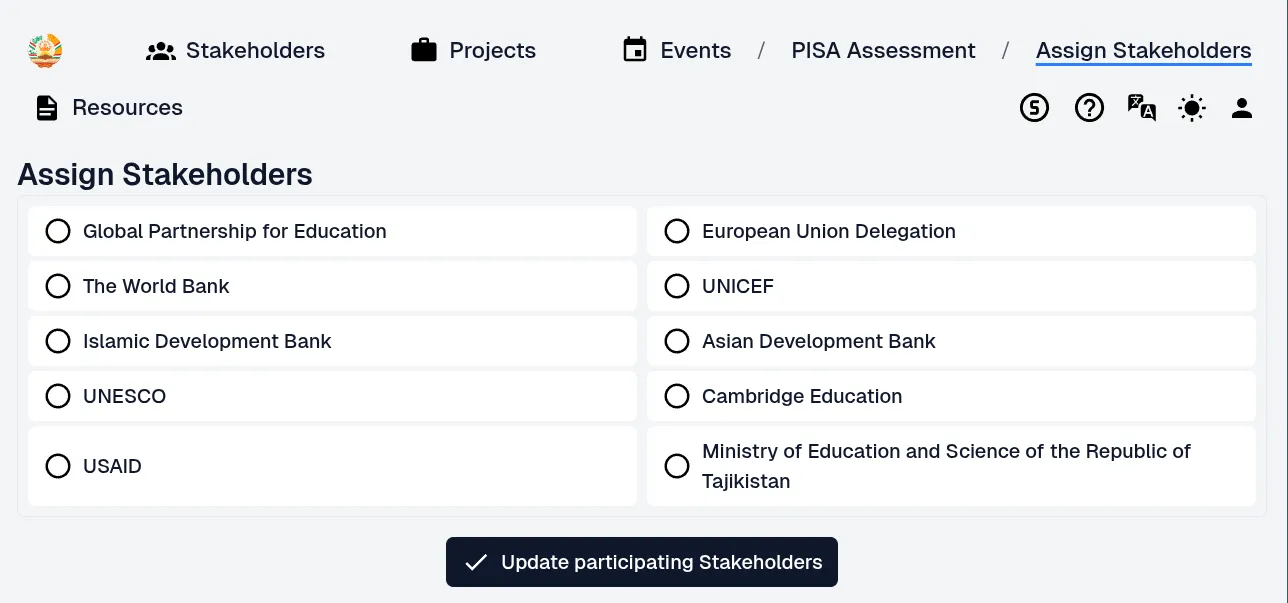Image resolution: width=1288 pixels, height=603 pixels.
Task: Open the help question mark icon
Action: 1089,107
